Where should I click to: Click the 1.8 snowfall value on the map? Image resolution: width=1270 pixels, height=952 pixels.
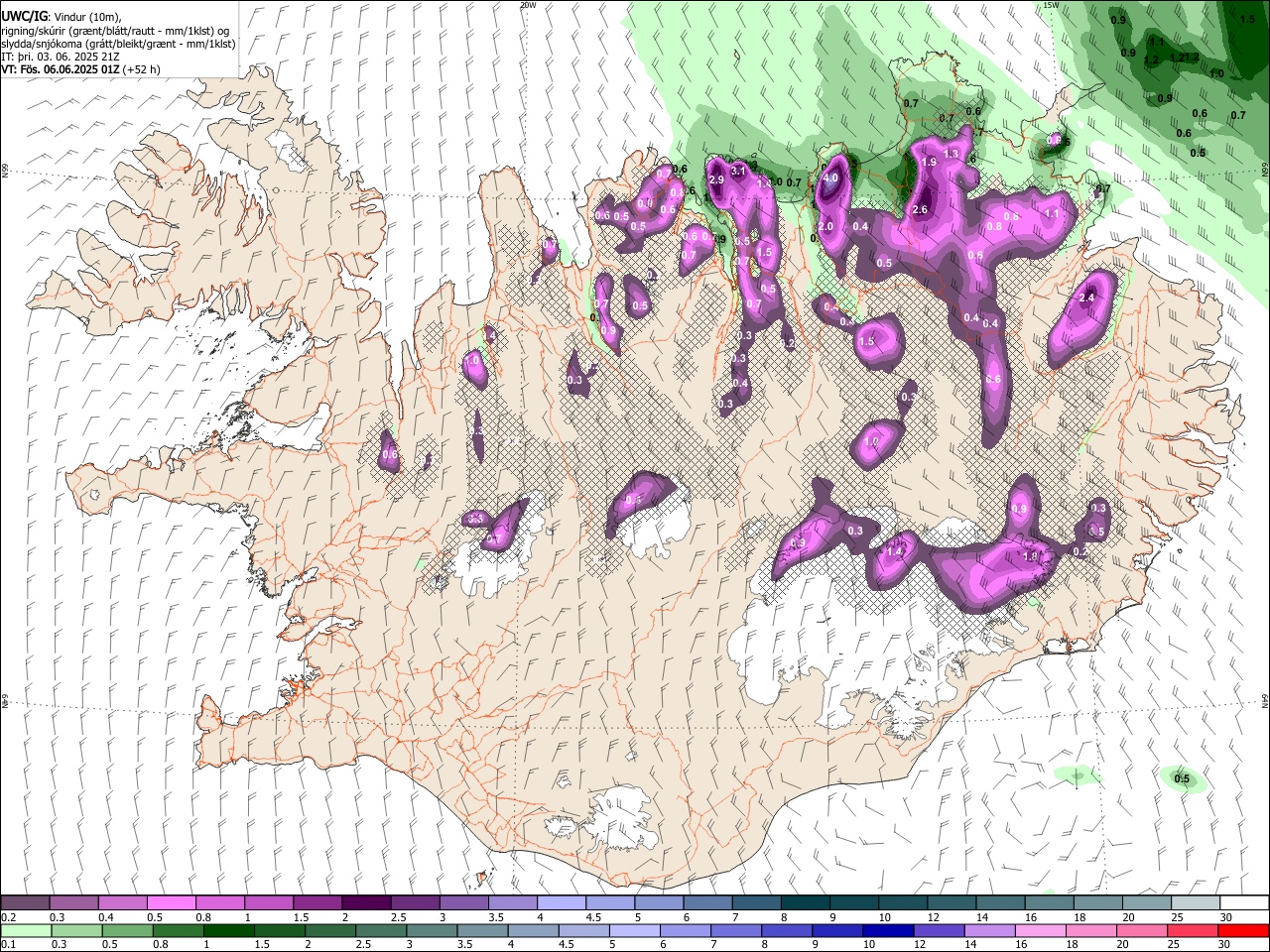(1030, 556)
